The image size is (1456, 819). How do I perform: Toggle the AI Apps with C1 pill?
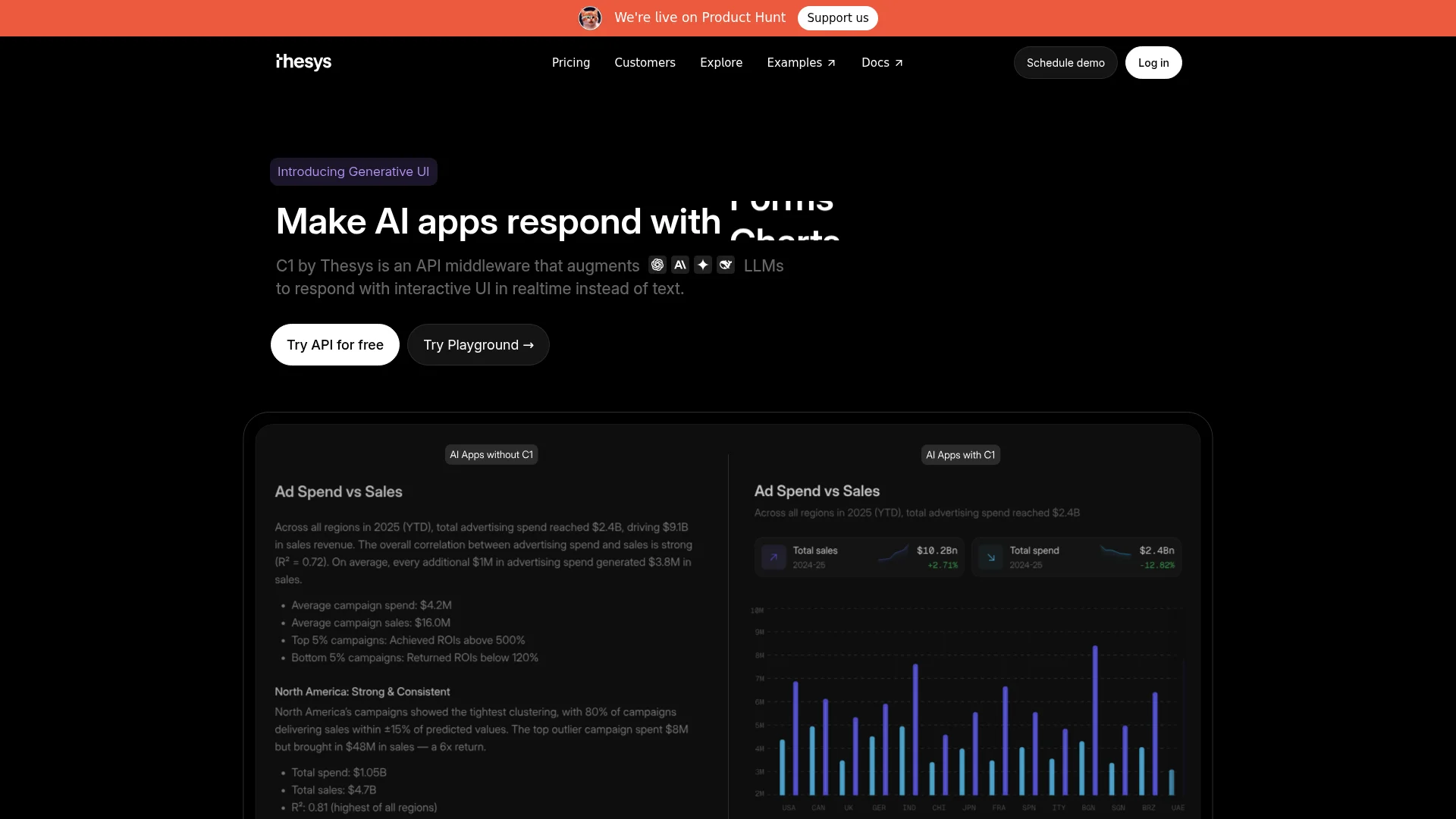point(960,454)
